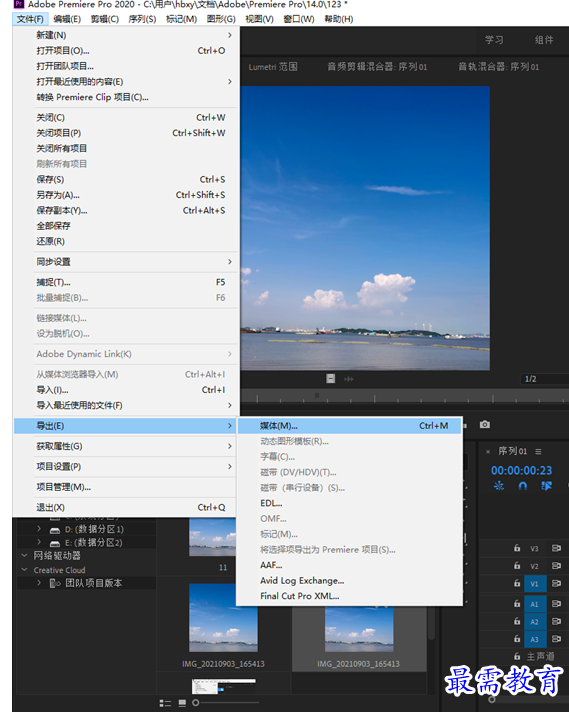
Task: Choose 退出(X) to quit Premiere
Action: pyautogui.click(x=126, y=507)
